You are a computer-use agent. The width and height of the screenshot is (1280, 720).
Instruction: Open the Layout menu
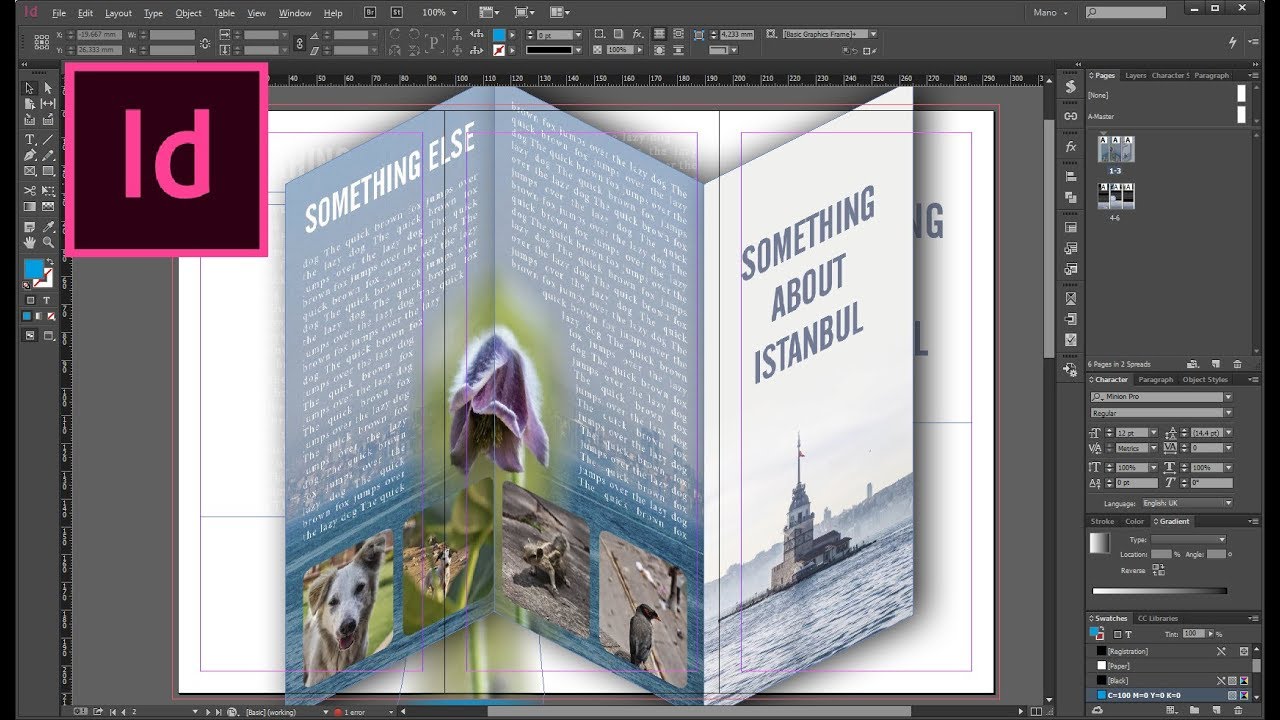(x=118, y=13)
